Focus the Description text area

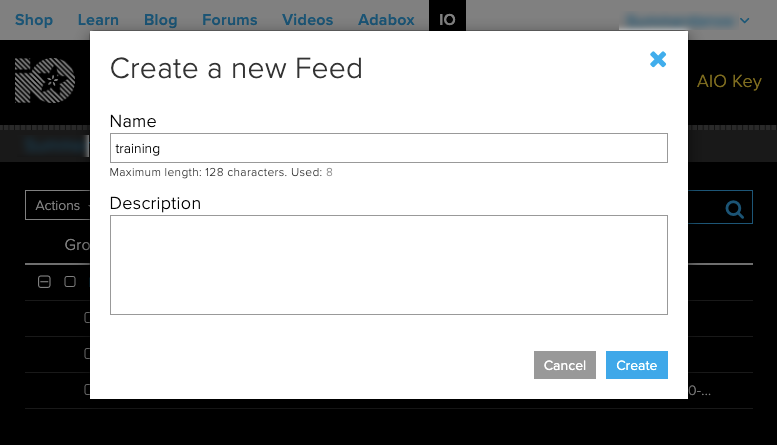tap(388, 265)
